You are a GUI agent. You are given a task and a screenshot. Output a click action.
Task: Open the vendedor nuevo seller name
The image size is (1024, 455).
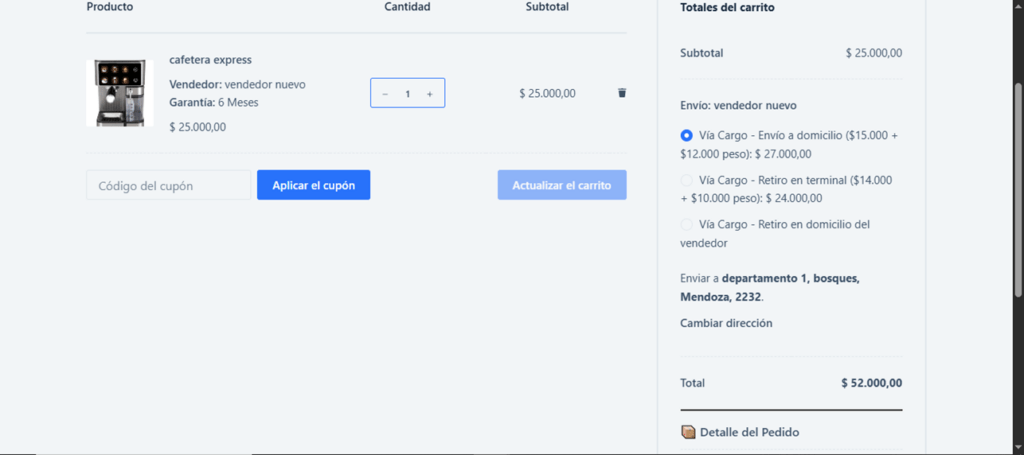click(x=265, y=84)
